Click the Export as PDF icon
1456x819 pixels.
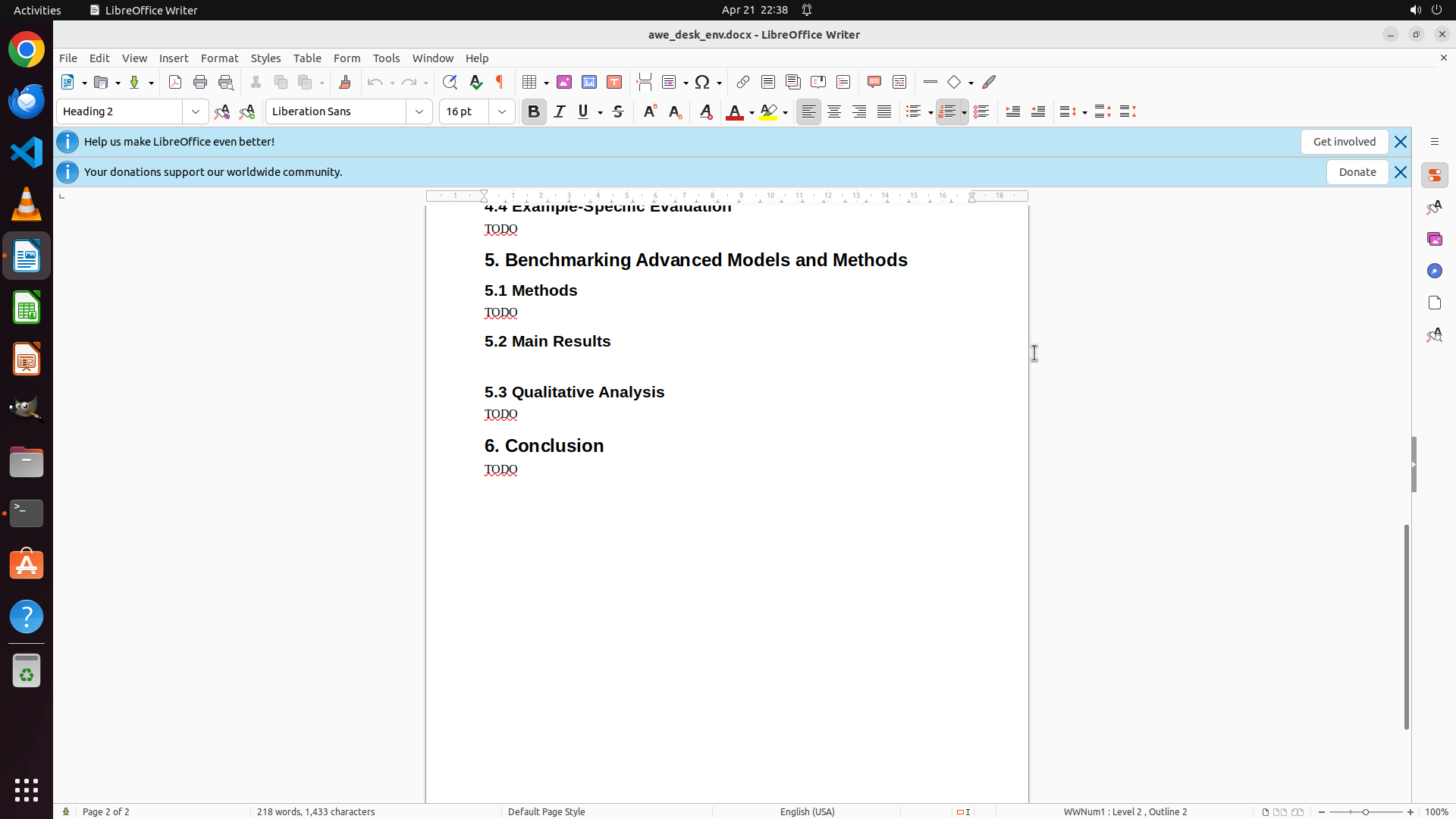[175, 82]
